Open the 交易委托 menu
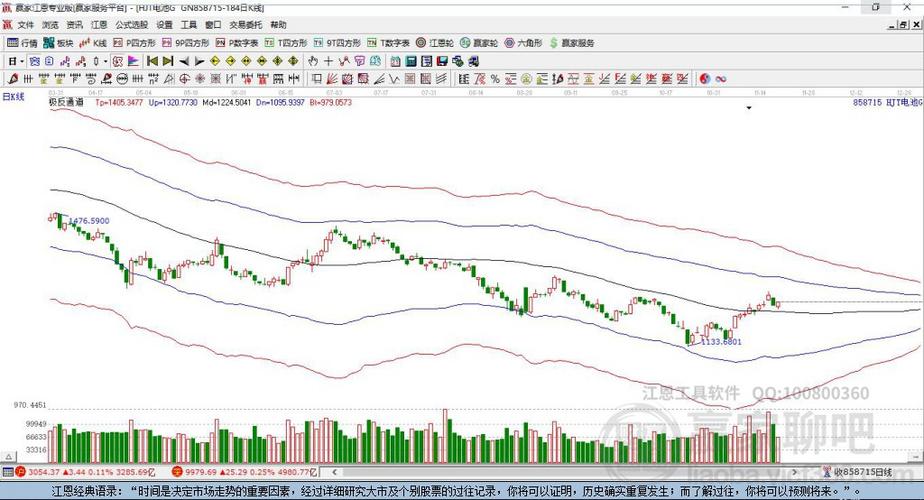 tap(246, 25)
